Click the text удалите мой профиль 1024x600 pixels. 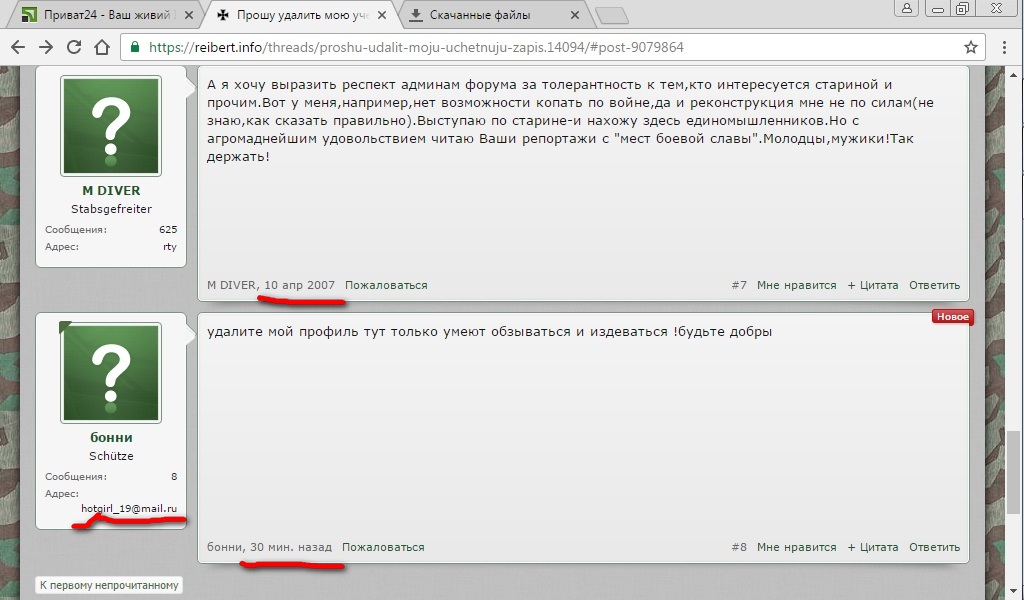pos(283,331)
